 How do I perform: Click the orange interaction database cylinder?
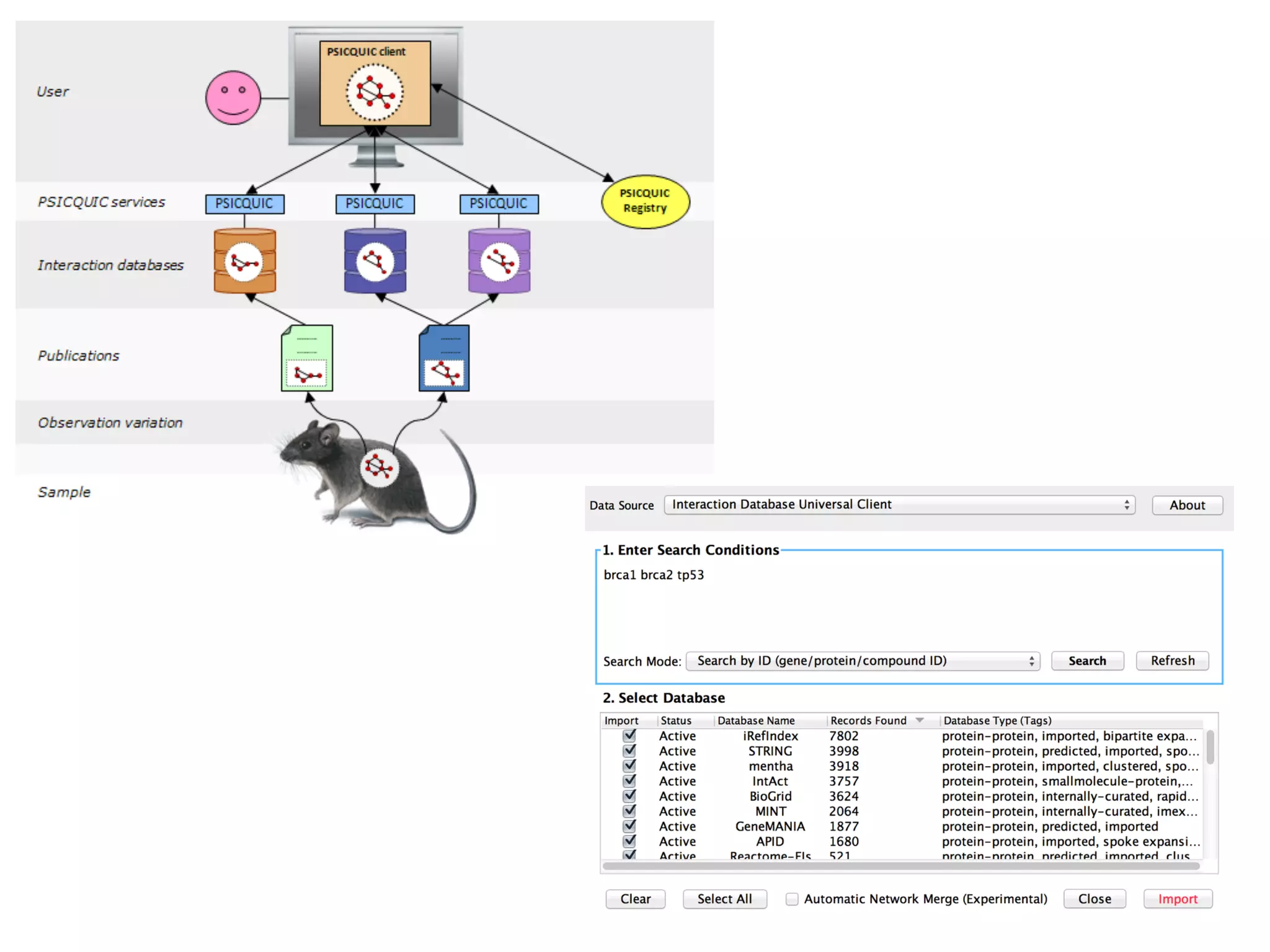click(x=244, y=261)
